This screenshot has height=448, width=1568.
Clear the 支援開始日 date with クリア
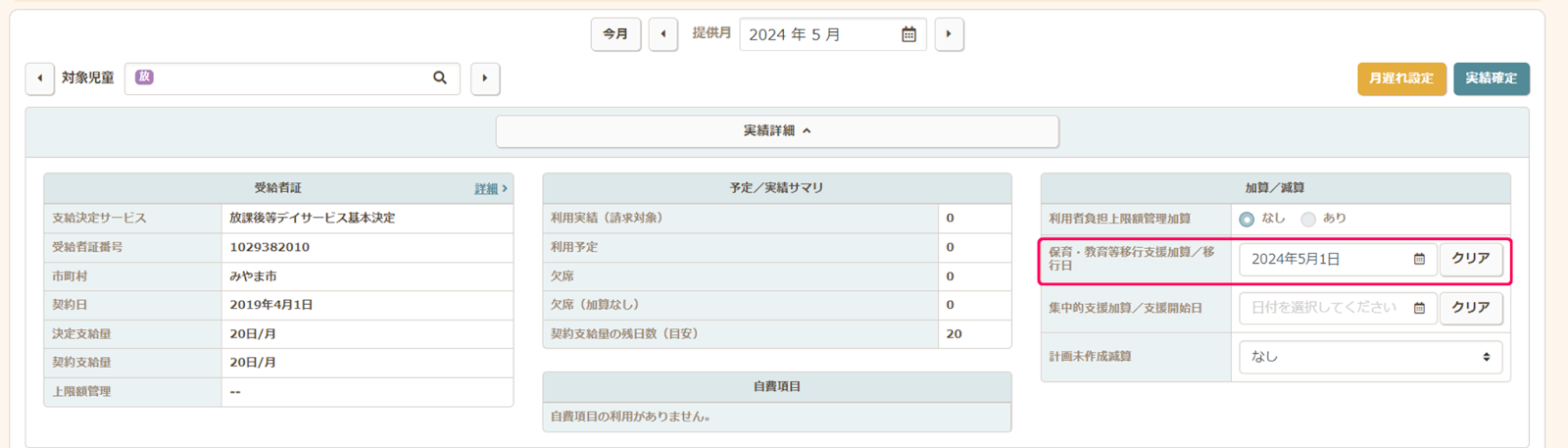(x=1470, y=308)
